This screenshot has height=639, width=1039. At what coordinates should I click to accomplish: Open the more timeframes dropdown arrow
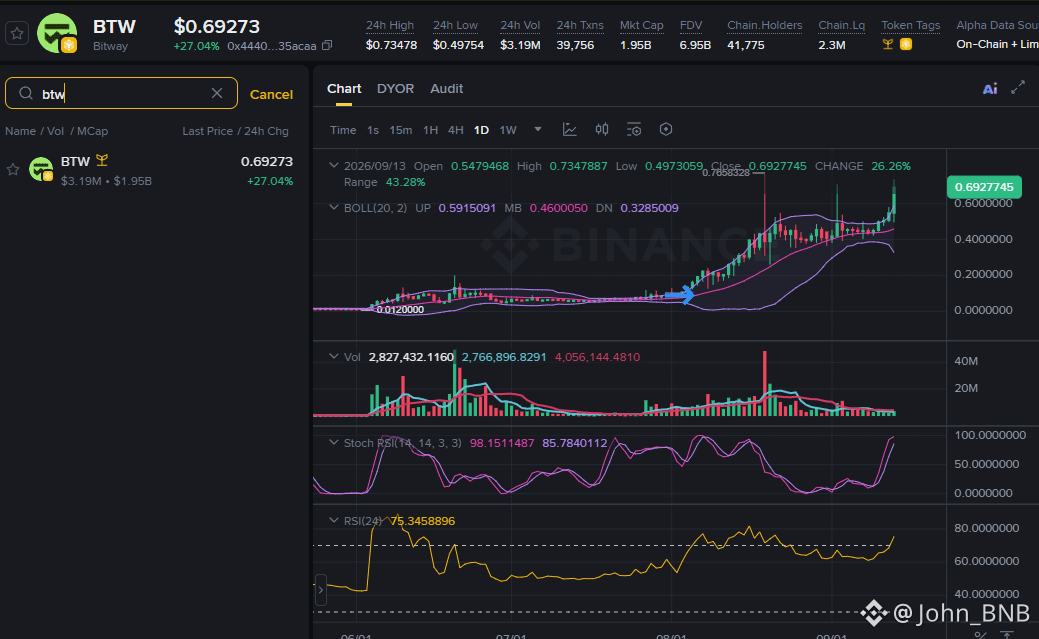pos(538,129)
